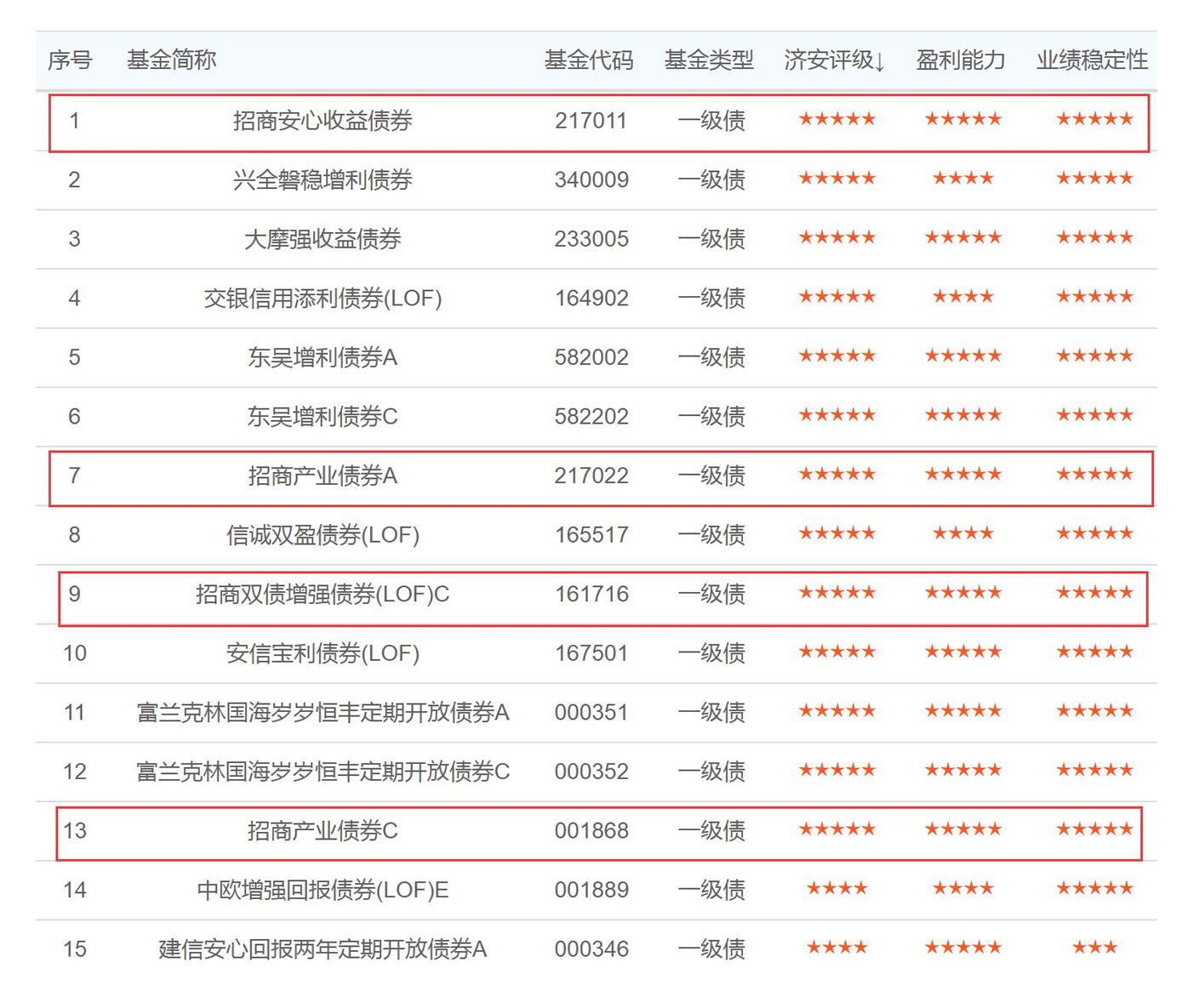Click 盈利能力 stars of 东吴增利债券A

(962, 356)
